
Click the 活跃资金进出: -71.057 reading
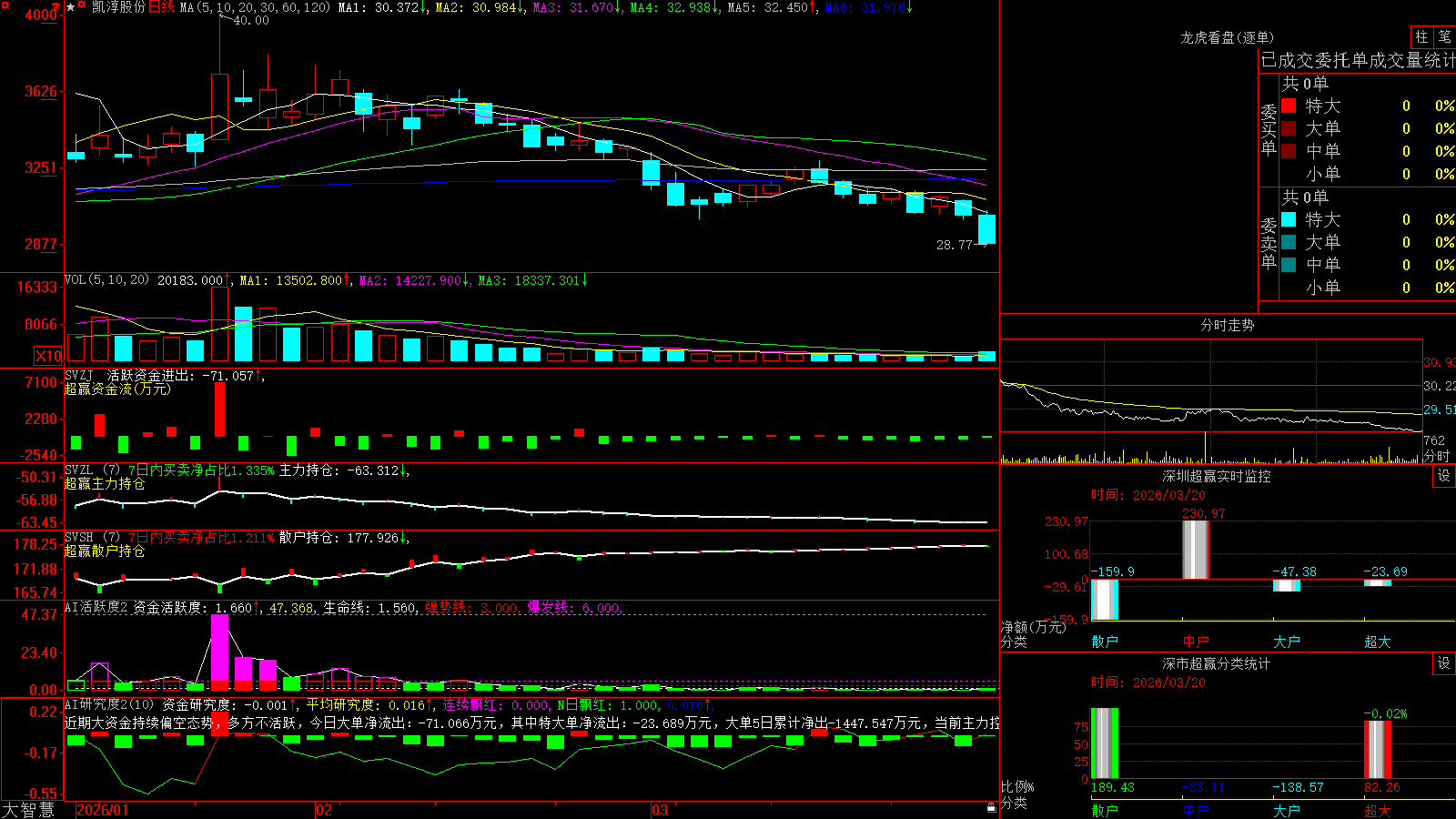[x=185, y=375]
